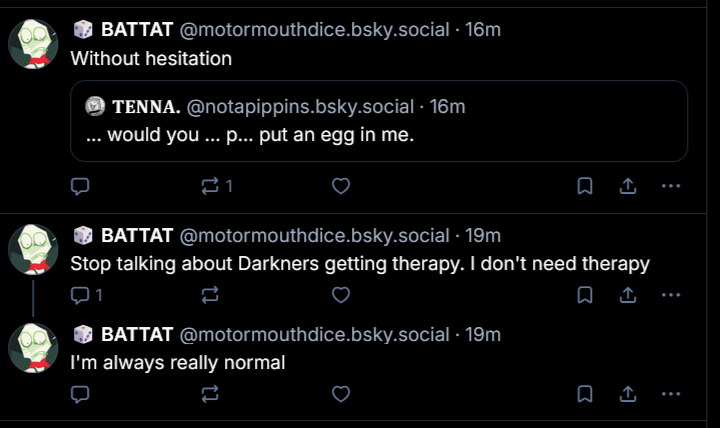Click BATTAT avatar beside "Without hesitation" post

pyautogui.click(x=34, y=45)
